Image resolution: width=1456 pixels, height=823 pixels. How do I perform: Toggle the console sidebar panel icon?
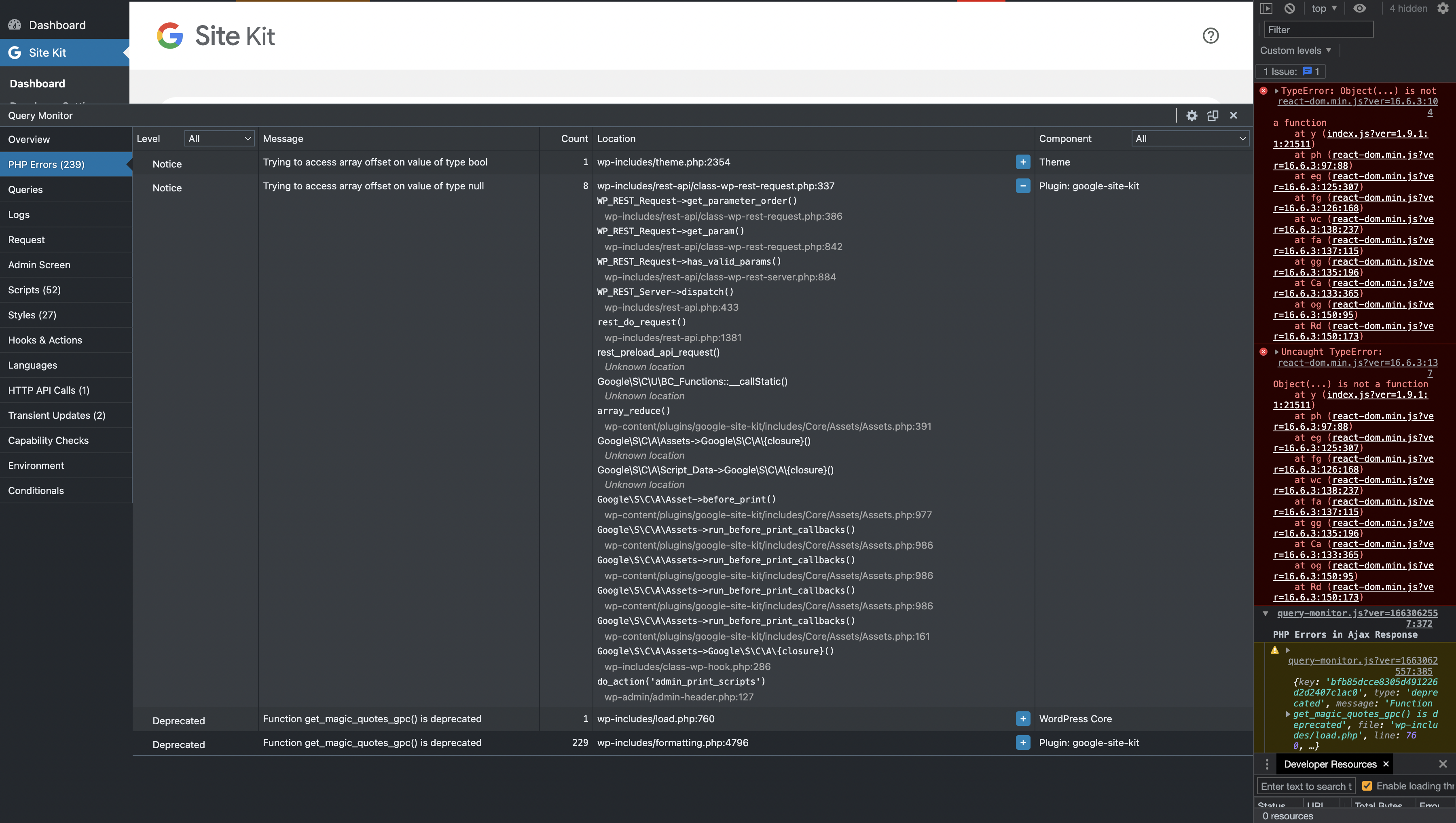pos(1267,8)
